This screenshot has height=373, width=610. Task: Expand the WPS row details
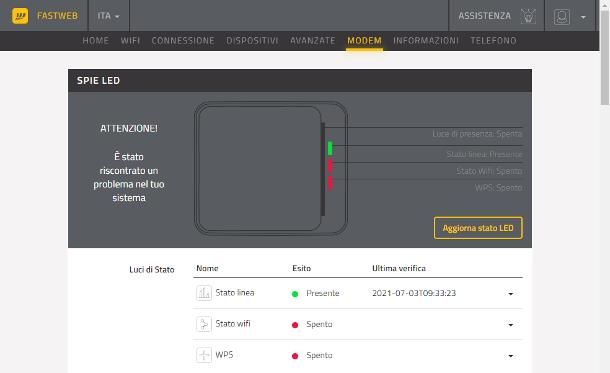[x=511, y=356]
